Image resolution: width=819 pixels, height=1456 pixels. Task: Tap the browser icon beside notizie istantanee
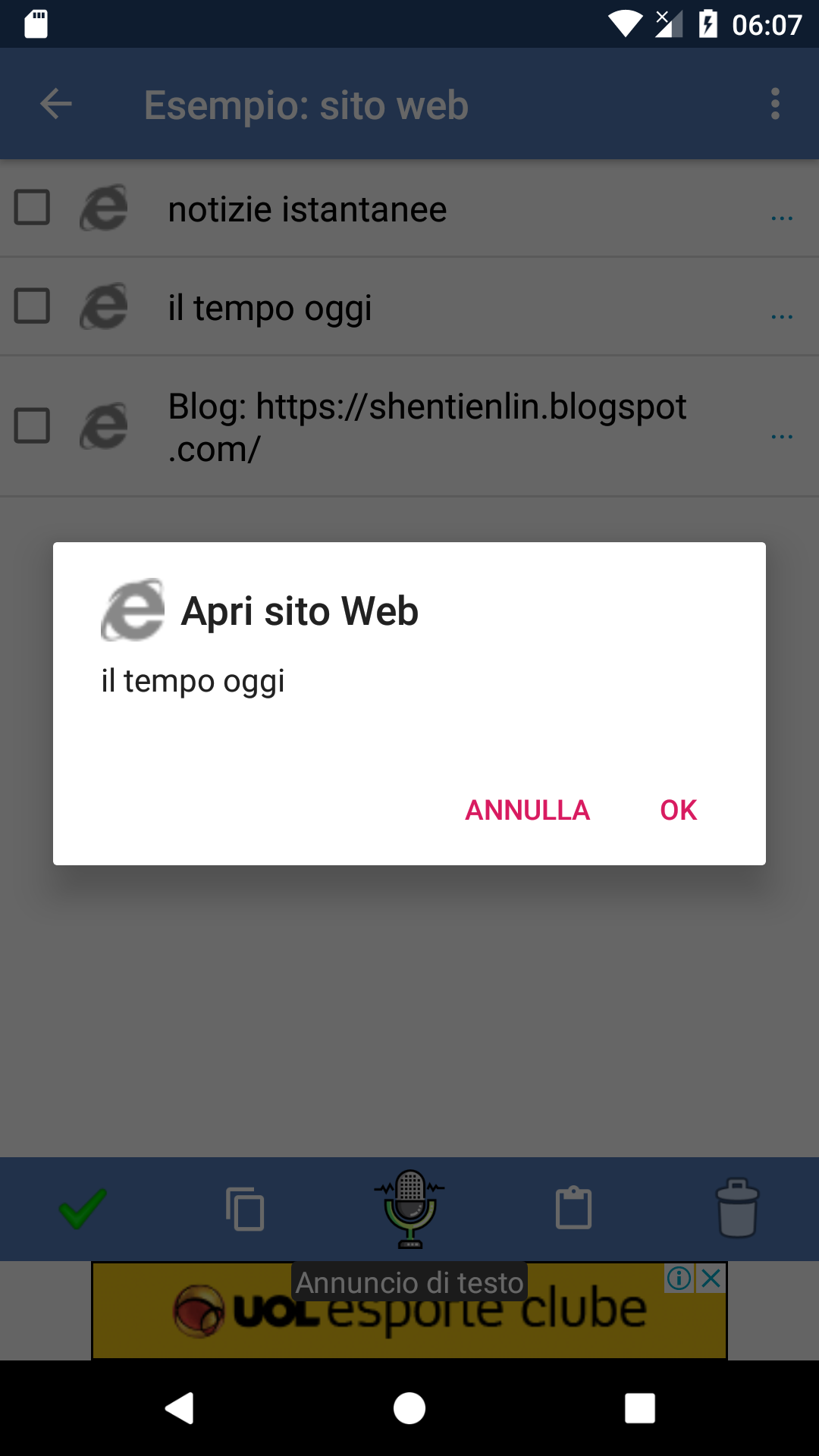pyautogui.click(x=105, y=208)
